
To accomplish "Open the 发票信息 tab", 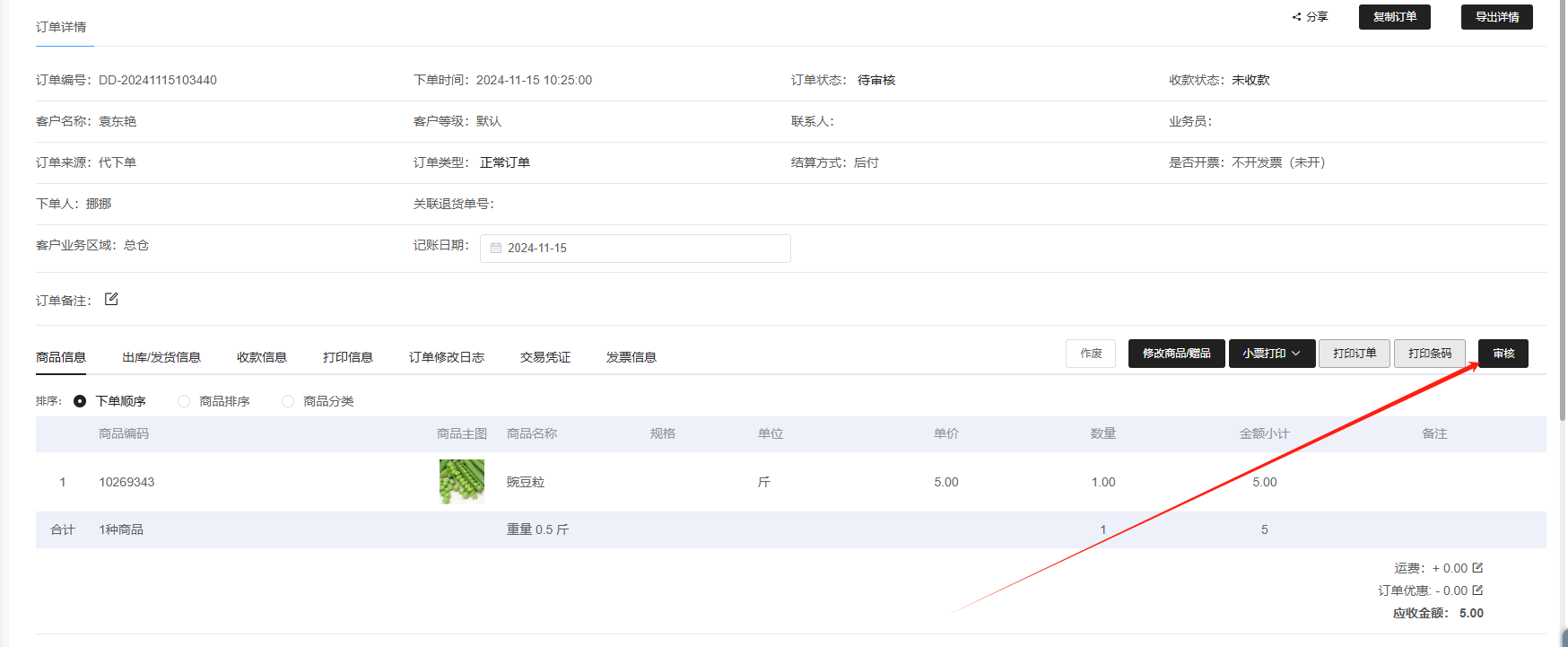I will 632,357.
